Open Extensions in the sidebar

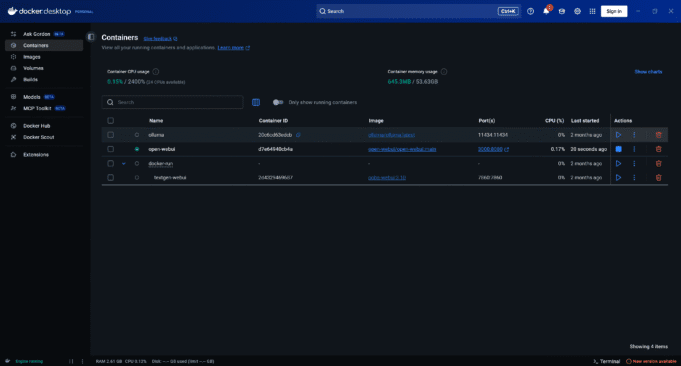[44, 155]
